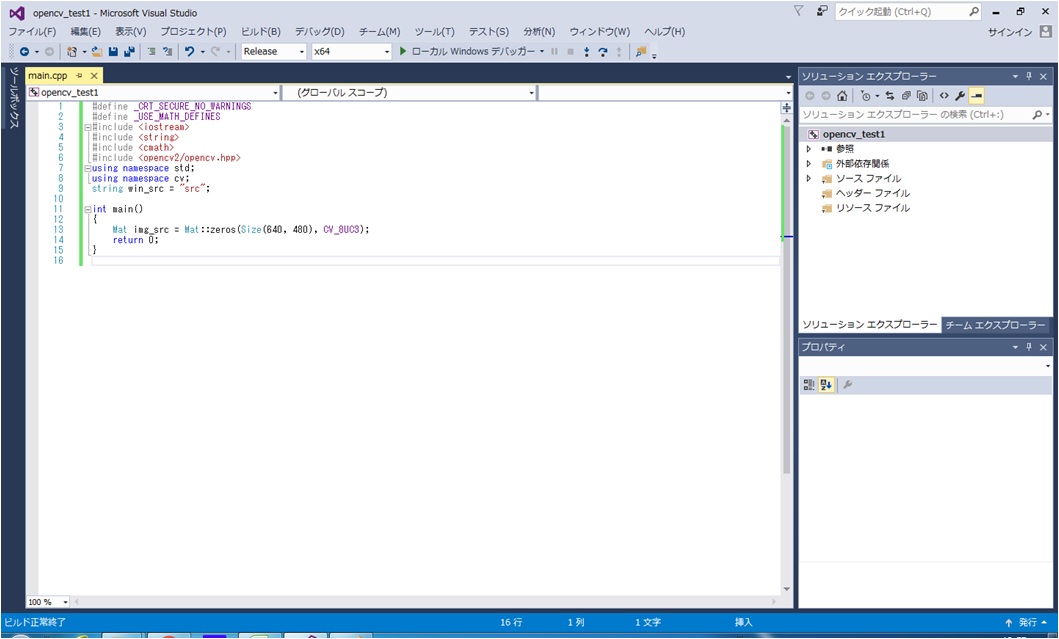Screen dimensions: 1059x639
Task: Click the Show All Files icon
Action: pyautogui.click(x=922, y=96)
